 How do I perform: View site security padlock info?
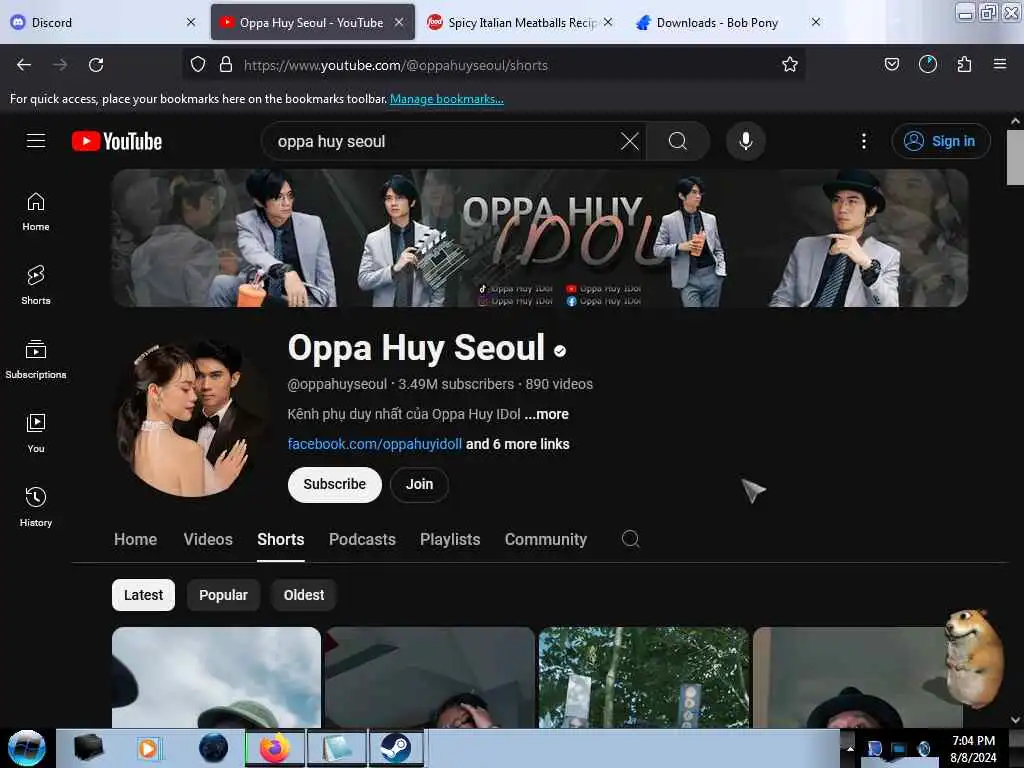tap(226, 64)
